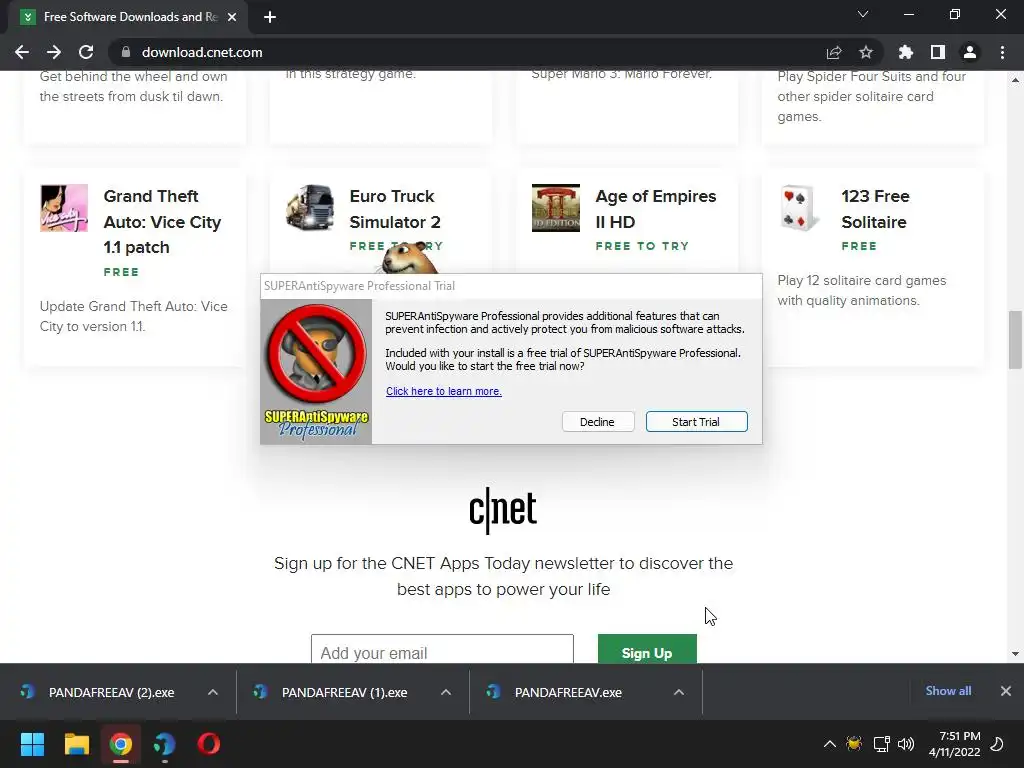Open the Euro Truck Simulator 2 truck icon
This screenshot has height=768, width=1024.
click(x=310, y=208)
